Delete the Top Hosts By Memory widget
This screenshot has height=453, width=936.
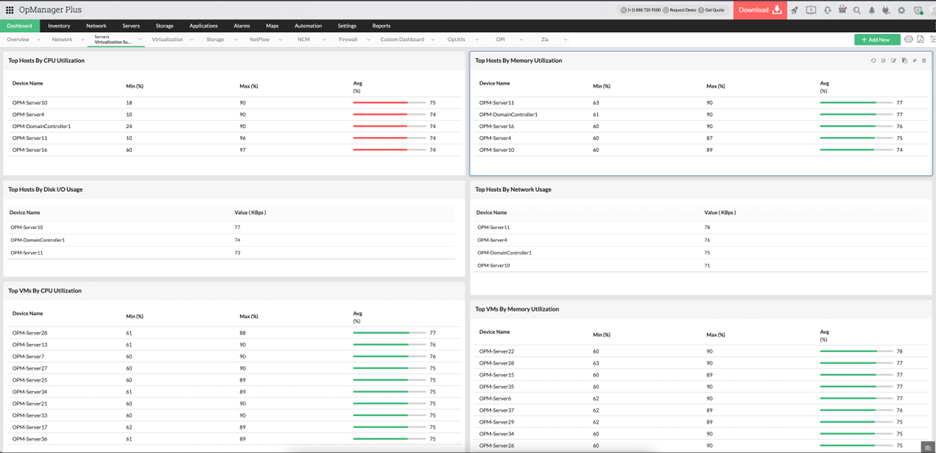point(924,60)
